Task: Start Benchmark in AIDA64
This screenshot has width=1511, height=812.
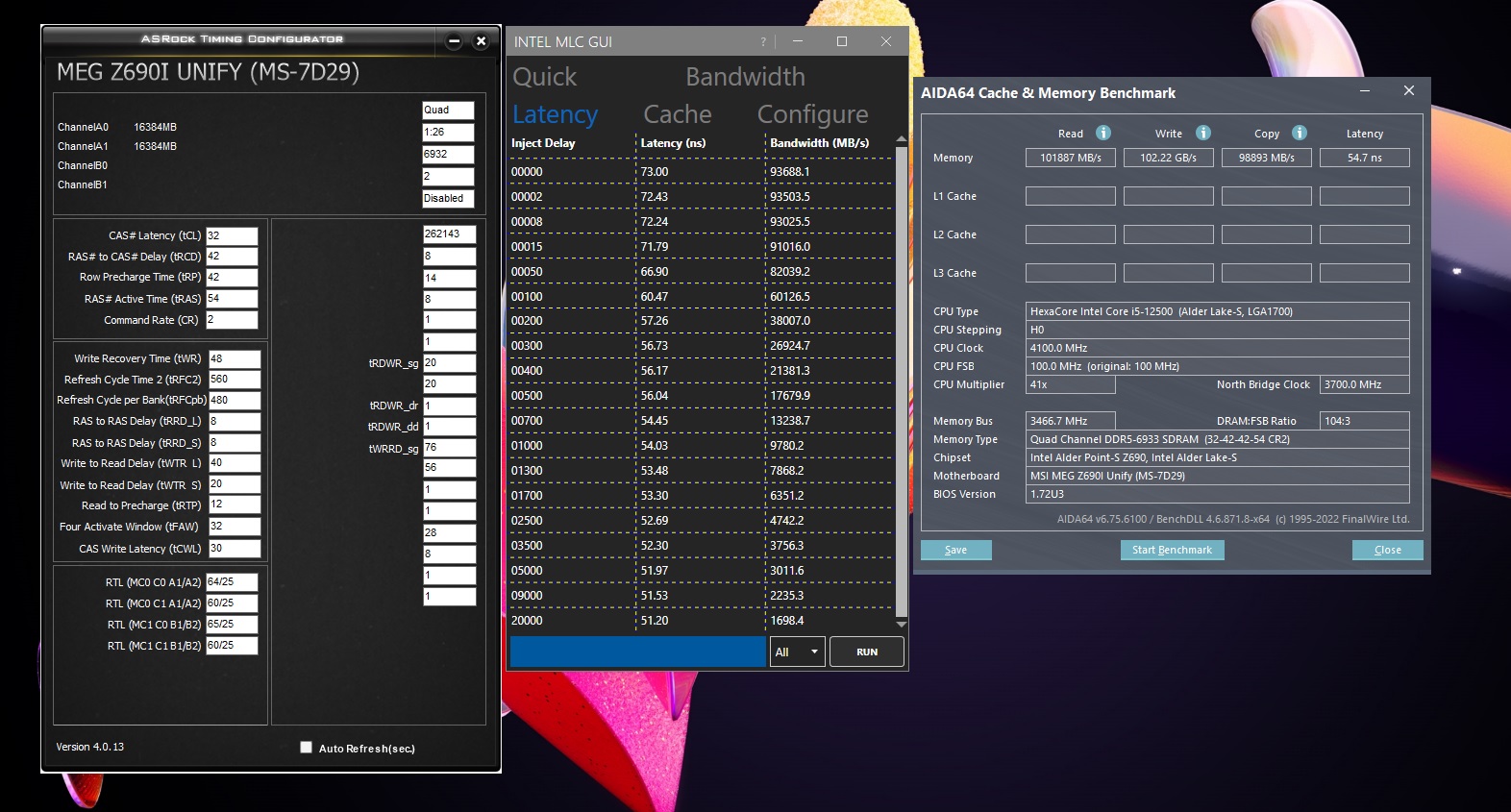Action: (1172, 550)
